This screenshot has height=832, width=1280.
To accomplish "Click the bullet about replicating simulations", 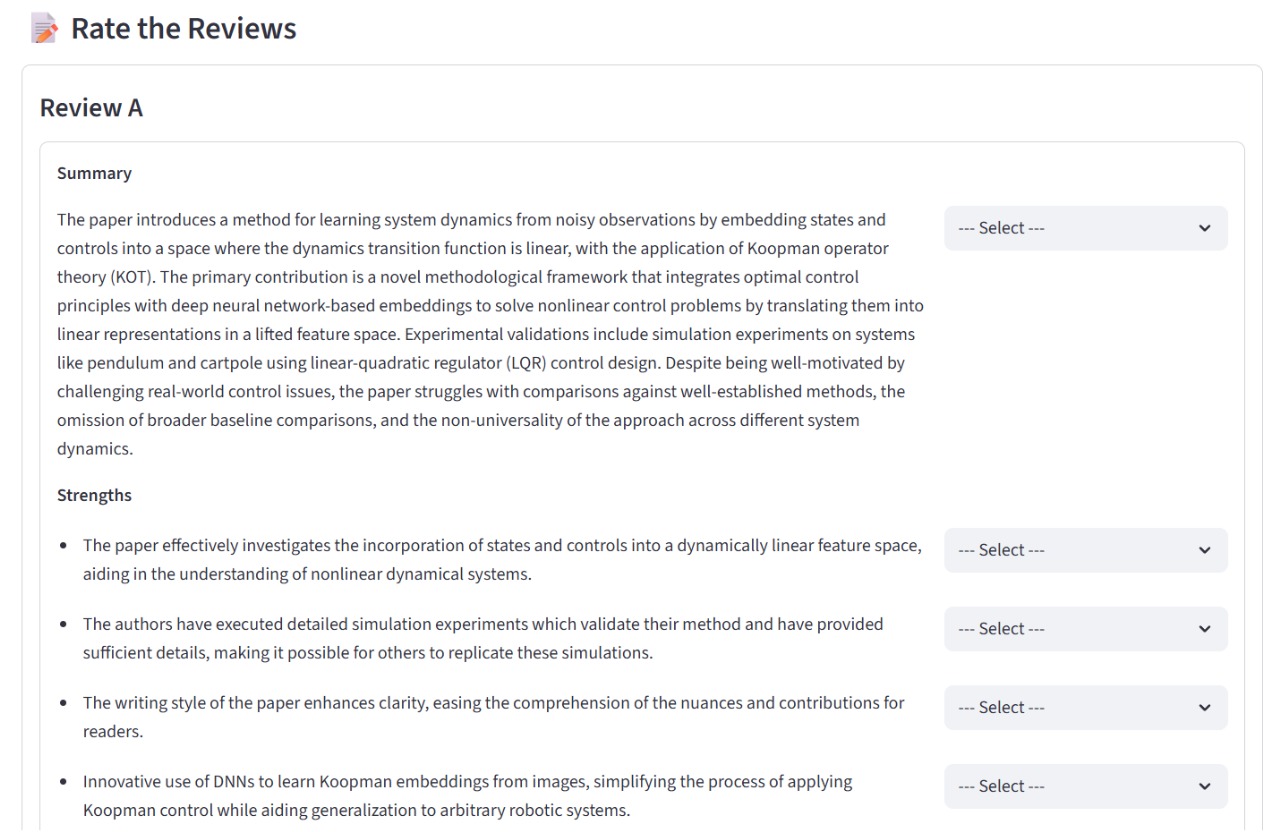I will (x=482, y=639).
